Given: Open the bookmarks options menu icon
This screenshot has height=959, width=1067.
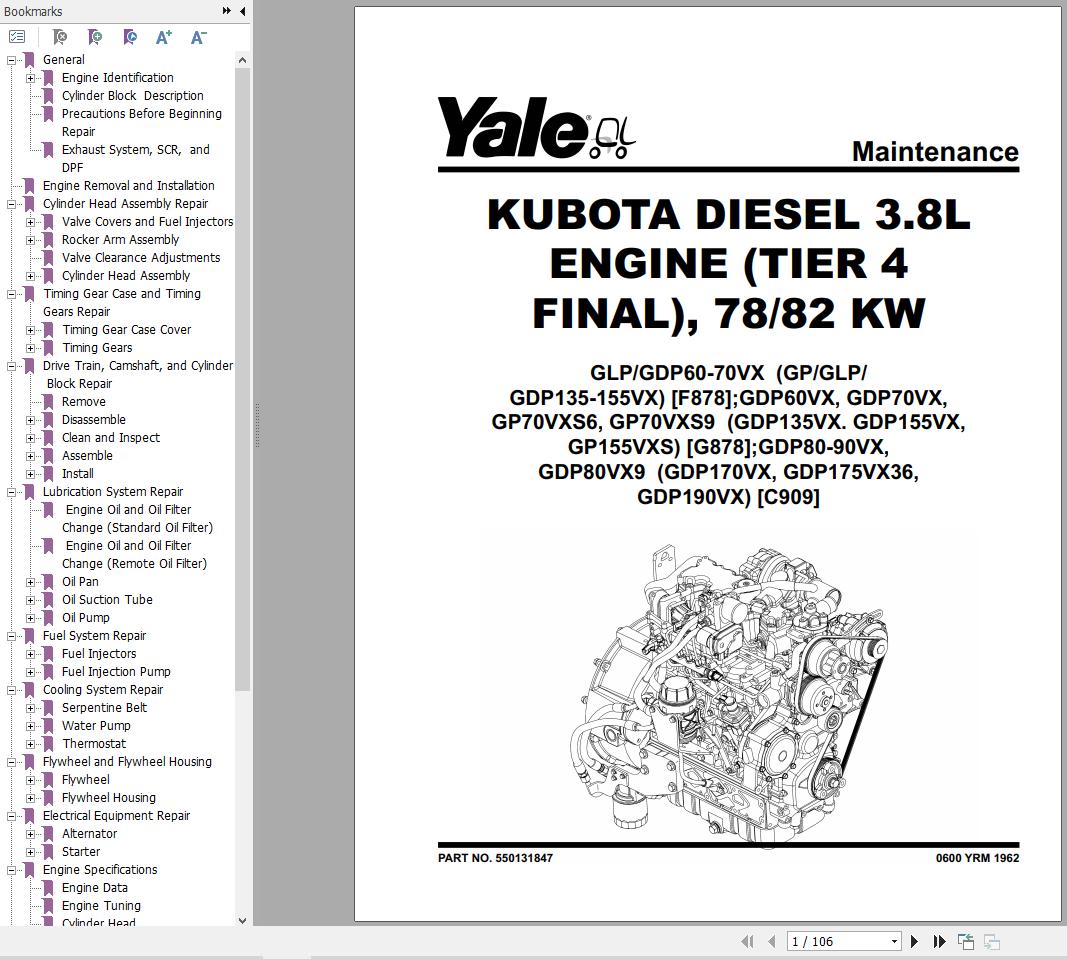Looking at the screenshot, I should pyautogui.click(x=17, y=37).
